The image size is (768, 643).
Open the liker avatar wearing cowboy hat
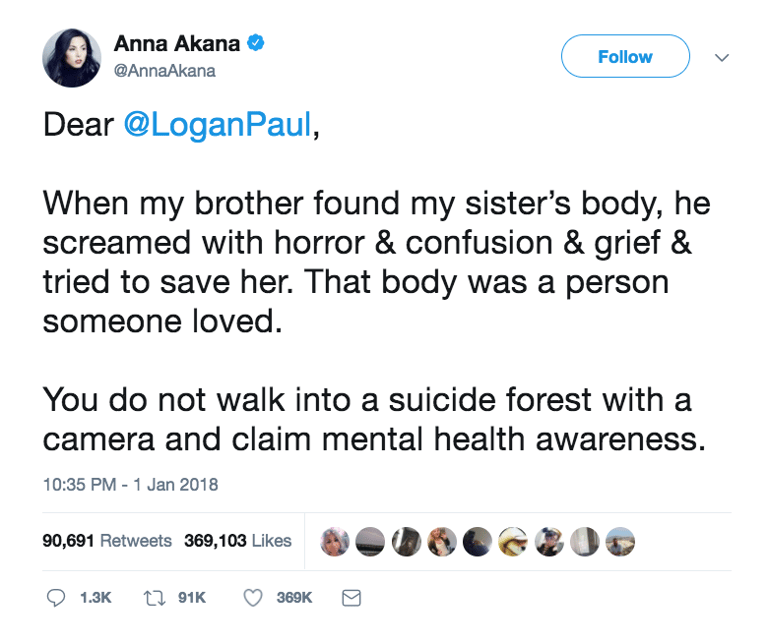(513, 541)
